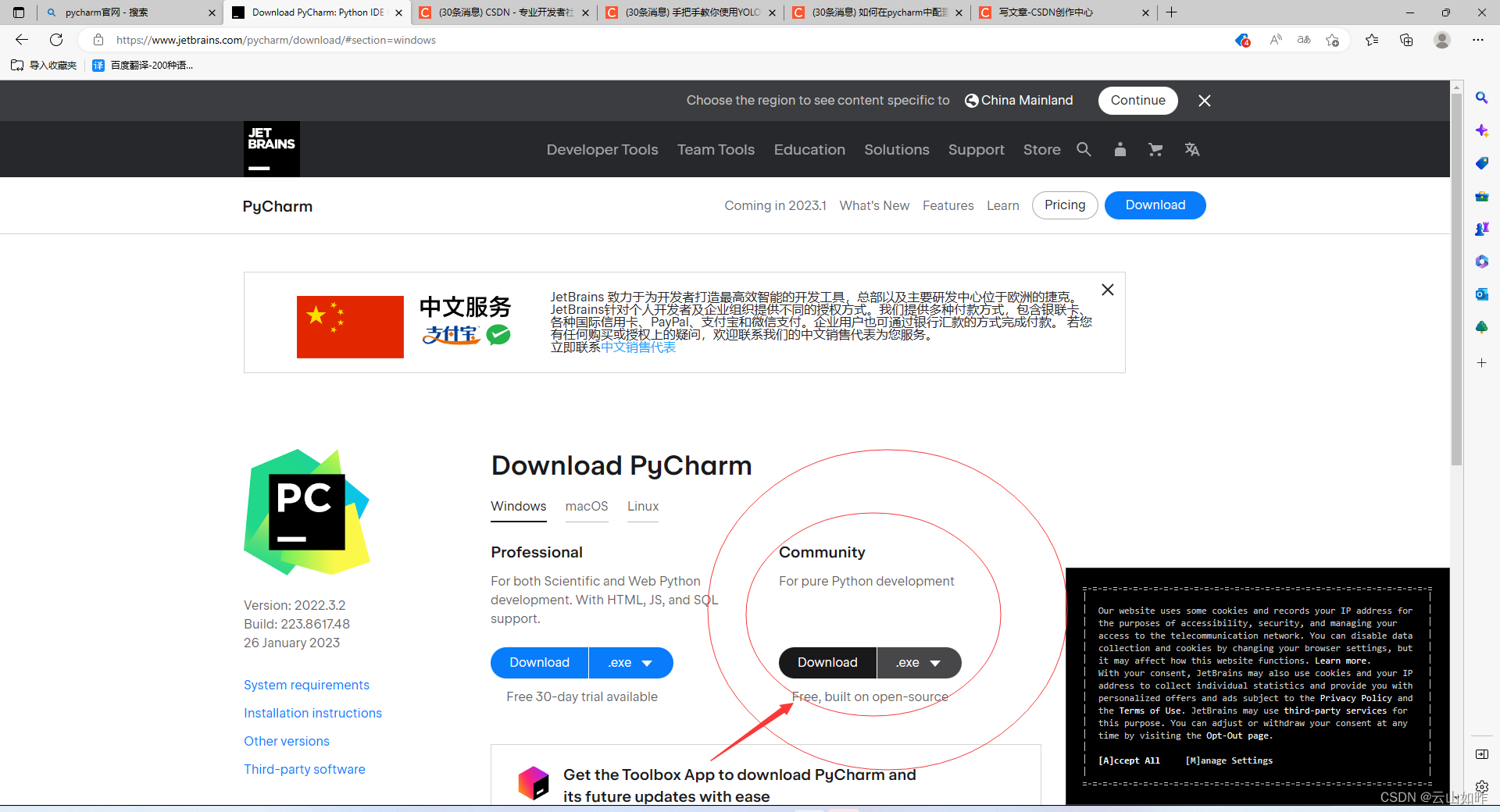Accept all cookies in consent box

1129,760
